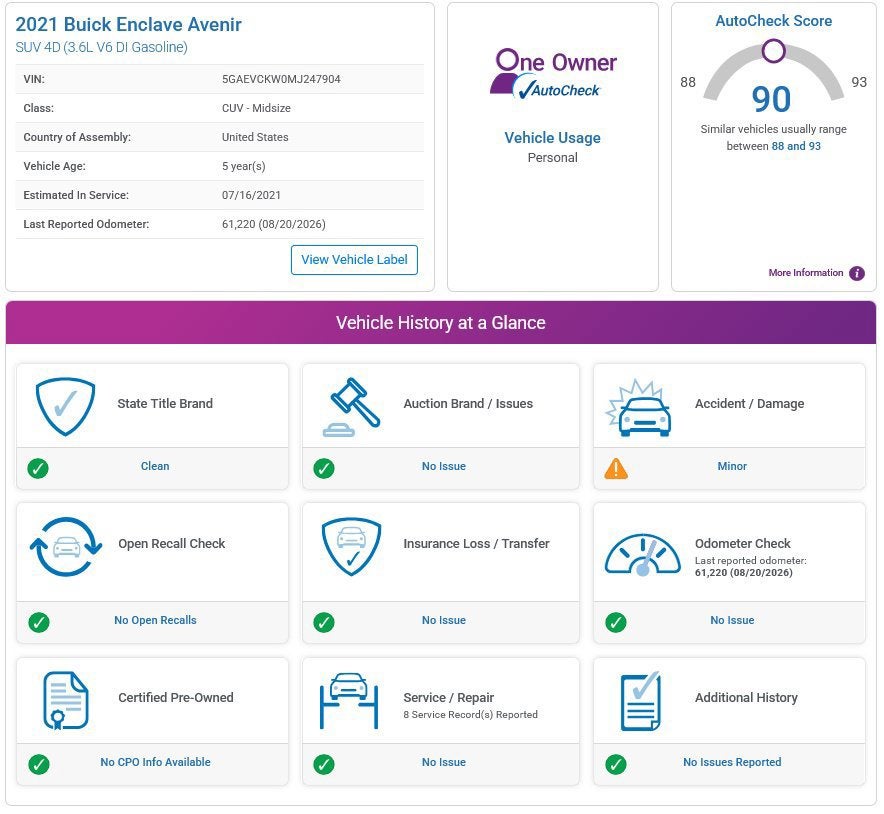Click the AutoCheck score value 90

click(x=771, y=99)
